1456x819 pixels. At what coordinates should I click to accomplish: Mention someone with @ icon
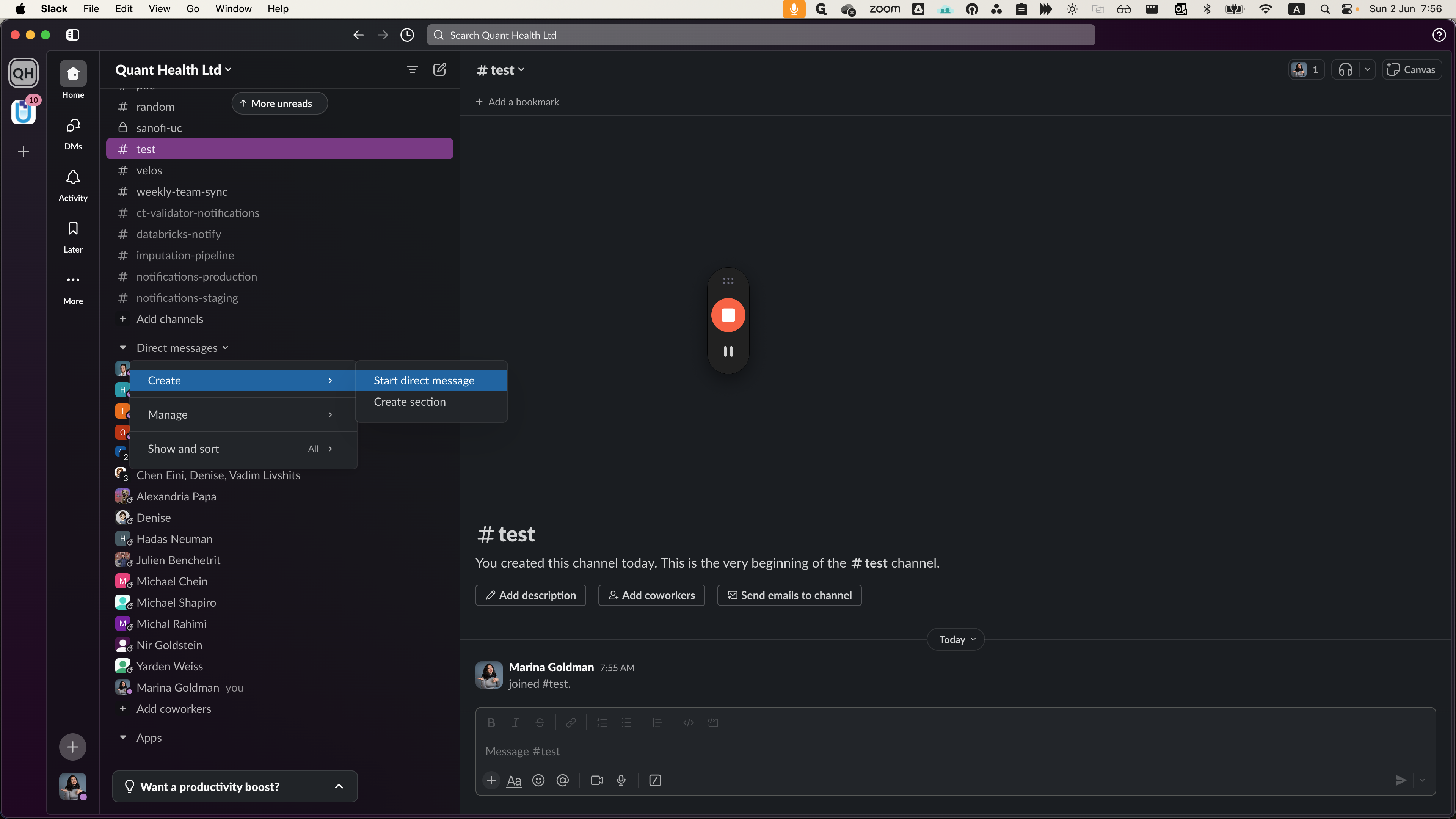tap(563, 781)
